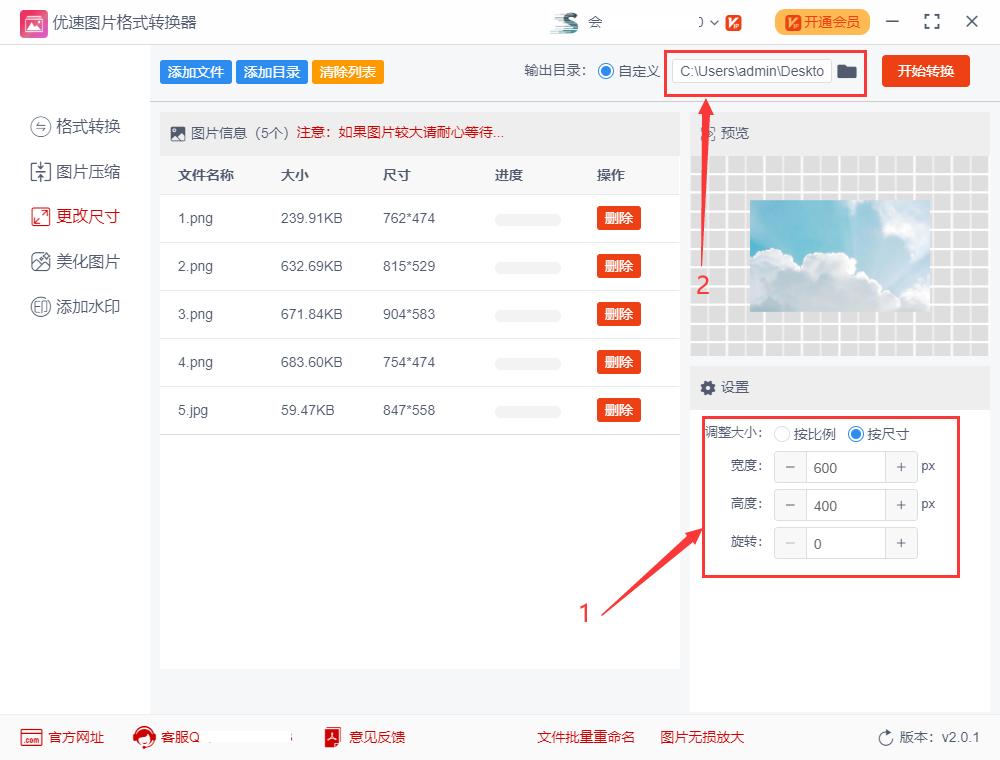Select the 格式转换 sidebar tool
This screenshot has height=760, width=1000.
pyautogui.click(x=75, y=126)
